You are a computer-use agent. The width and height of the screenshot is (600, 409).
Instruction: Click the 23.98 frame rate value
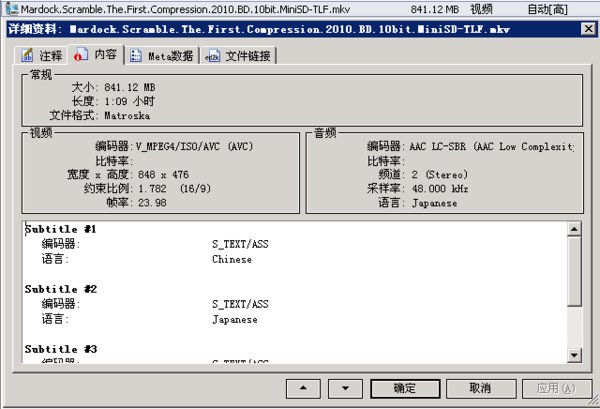(x=152, y=203)
